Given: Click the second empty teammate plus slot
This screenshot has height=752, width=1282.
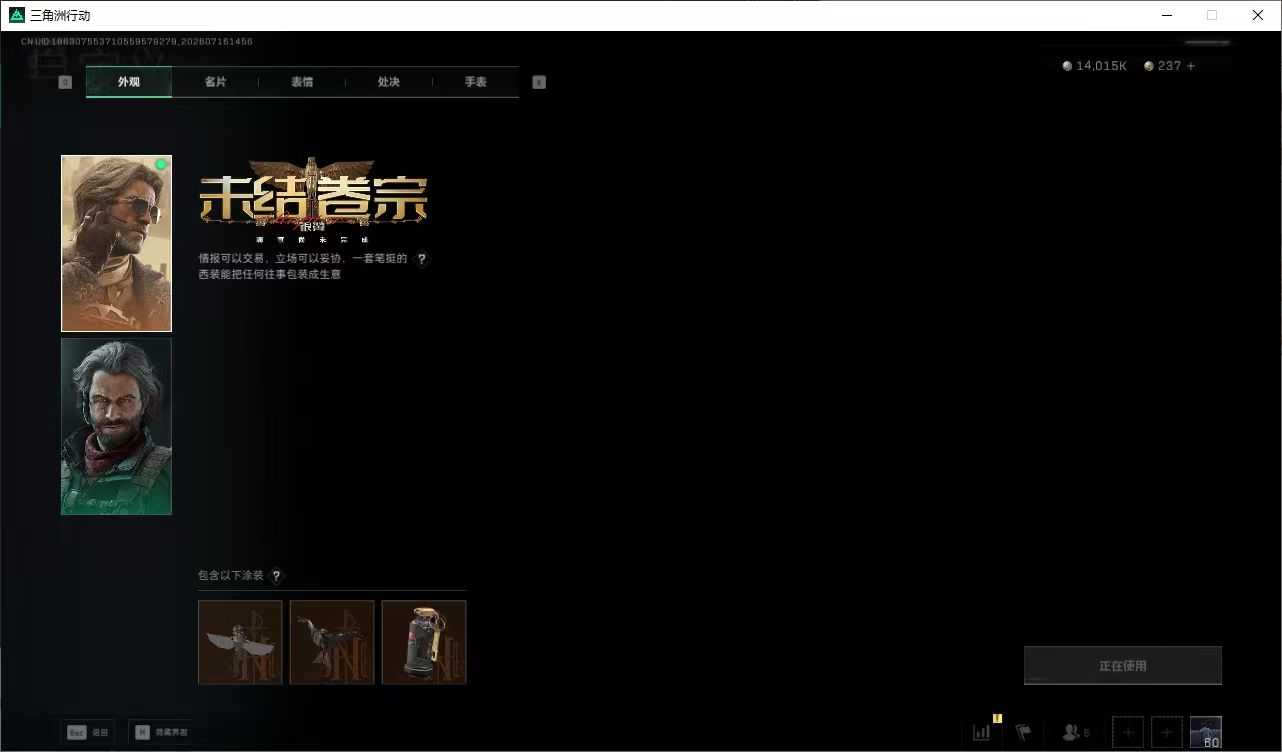Looking at the screenshot, I should pyautogui.click(x=1167, y=732).
